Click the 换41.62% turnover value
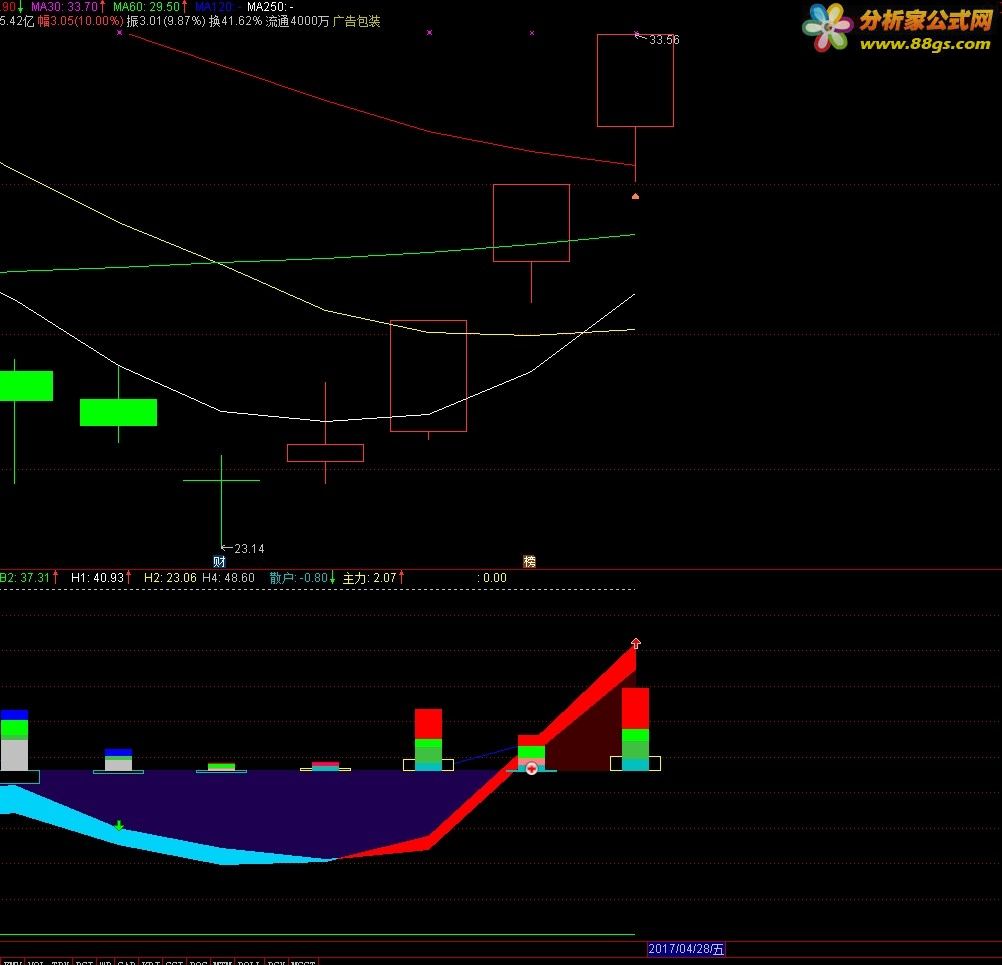1002x965 pixels. (x=235, y=21)
